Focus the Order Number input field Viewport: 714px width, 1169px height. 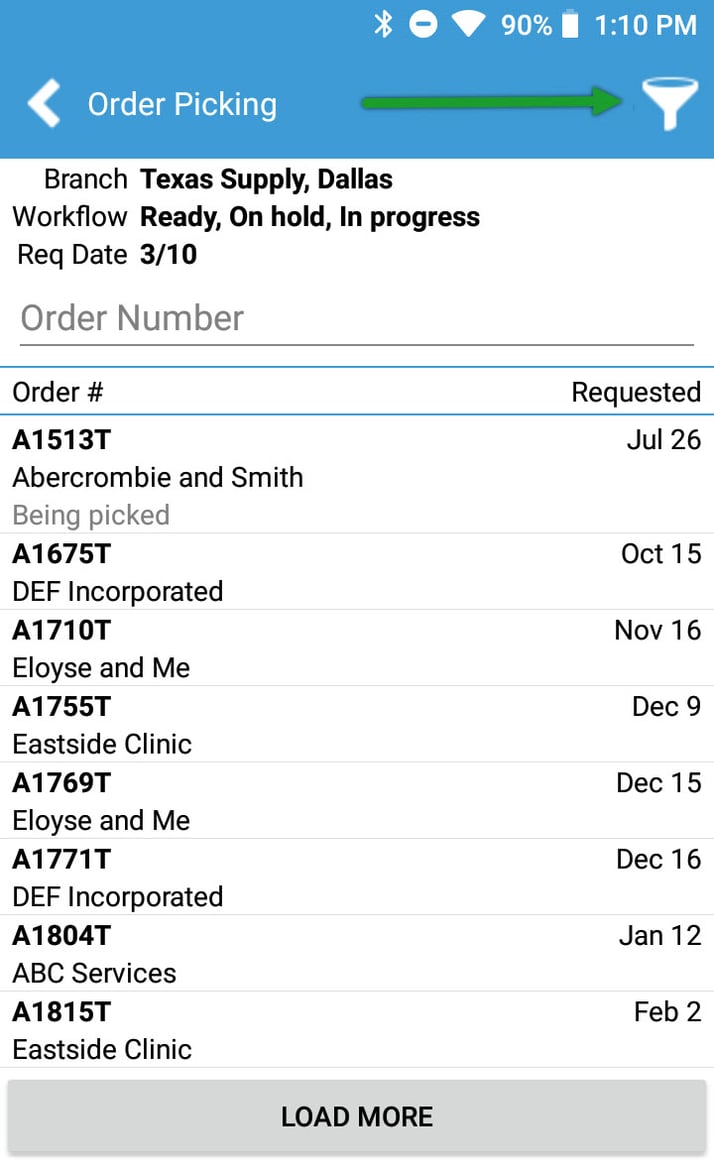356,319
